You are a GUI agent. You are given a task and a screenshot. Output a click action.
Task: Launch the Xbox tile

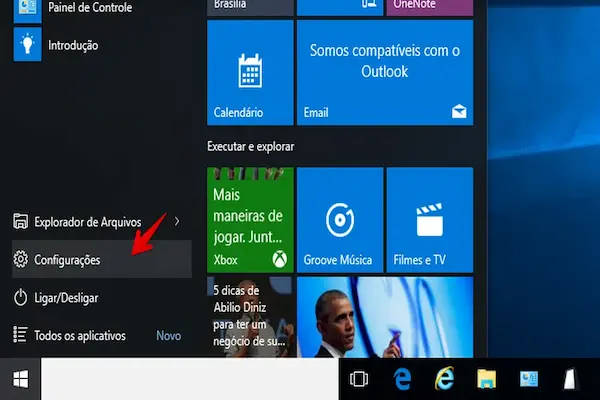(249, 219)
